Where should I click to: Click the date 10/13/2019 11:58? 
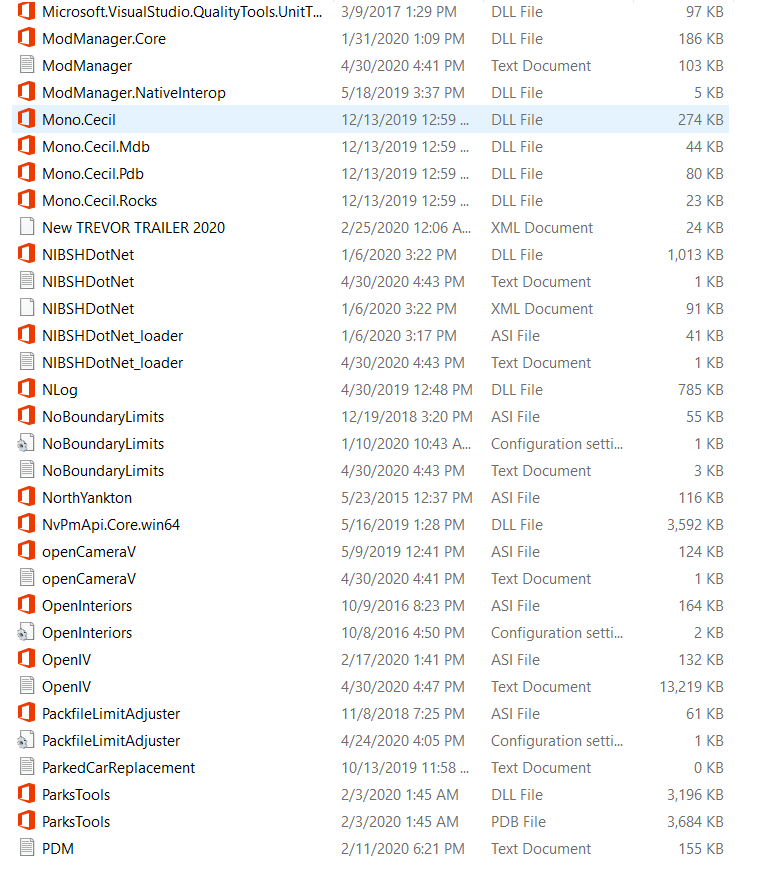pos(405,768)
